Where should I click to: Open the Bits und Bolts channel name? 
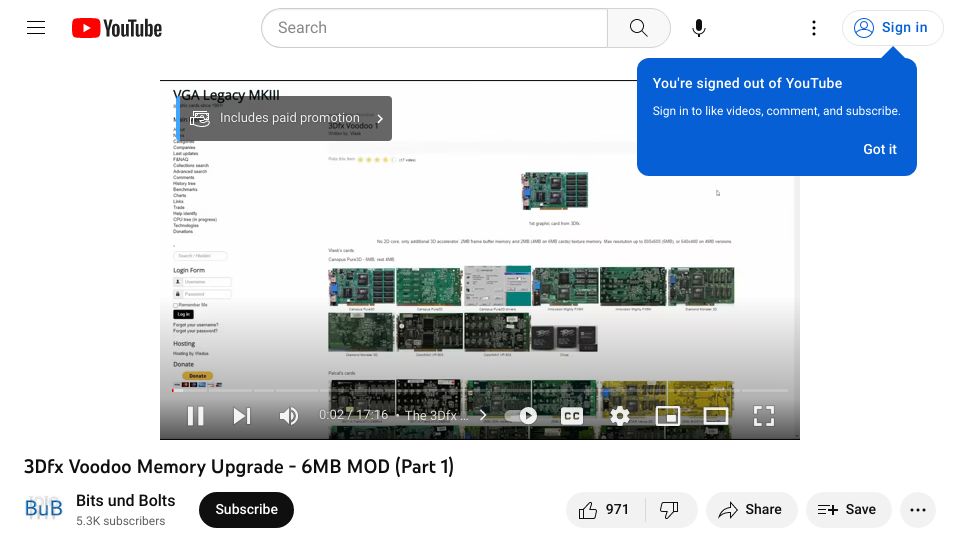click(126, 501)
